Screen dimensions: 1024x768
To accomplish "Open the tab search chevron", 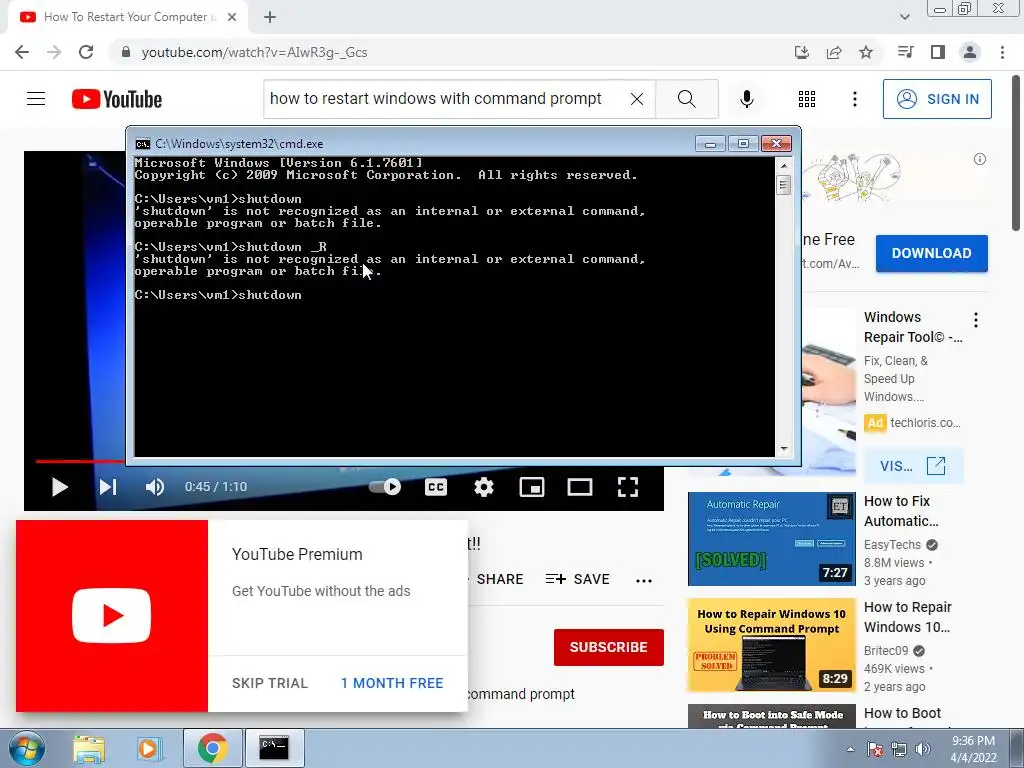I will click(904, 17).
